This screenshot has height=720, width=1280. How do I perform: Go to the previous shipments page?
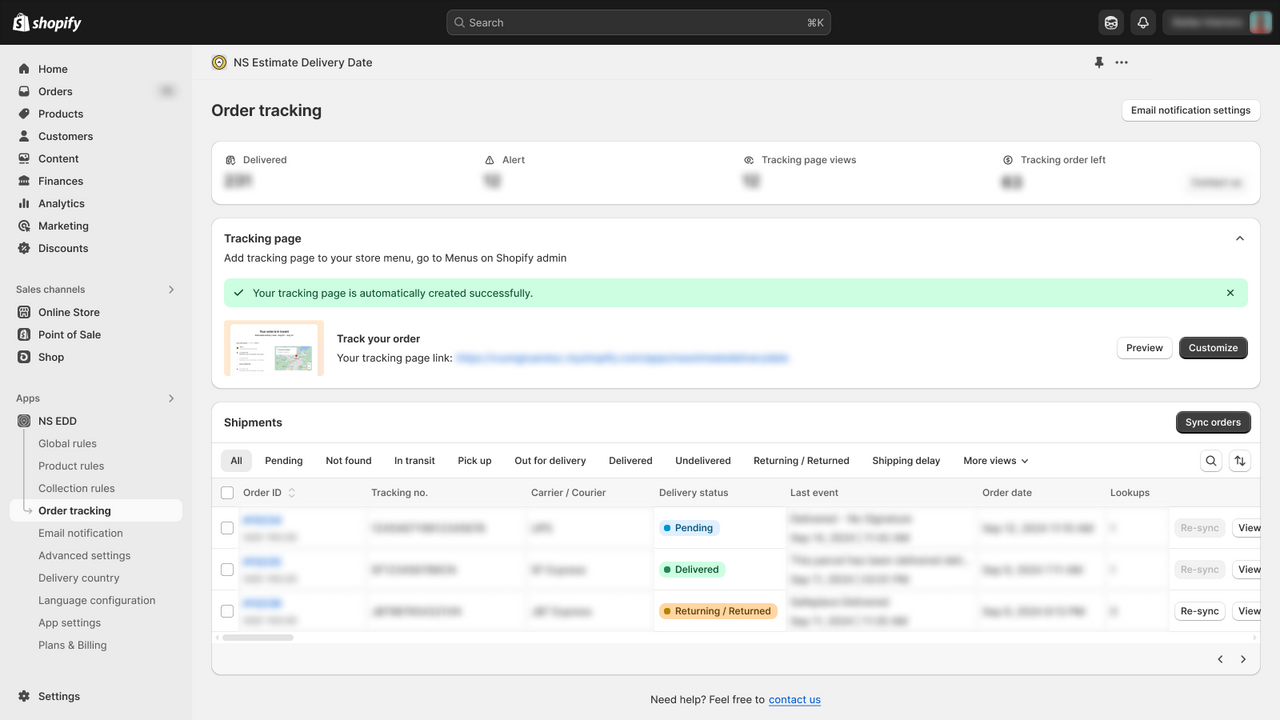1220,659
